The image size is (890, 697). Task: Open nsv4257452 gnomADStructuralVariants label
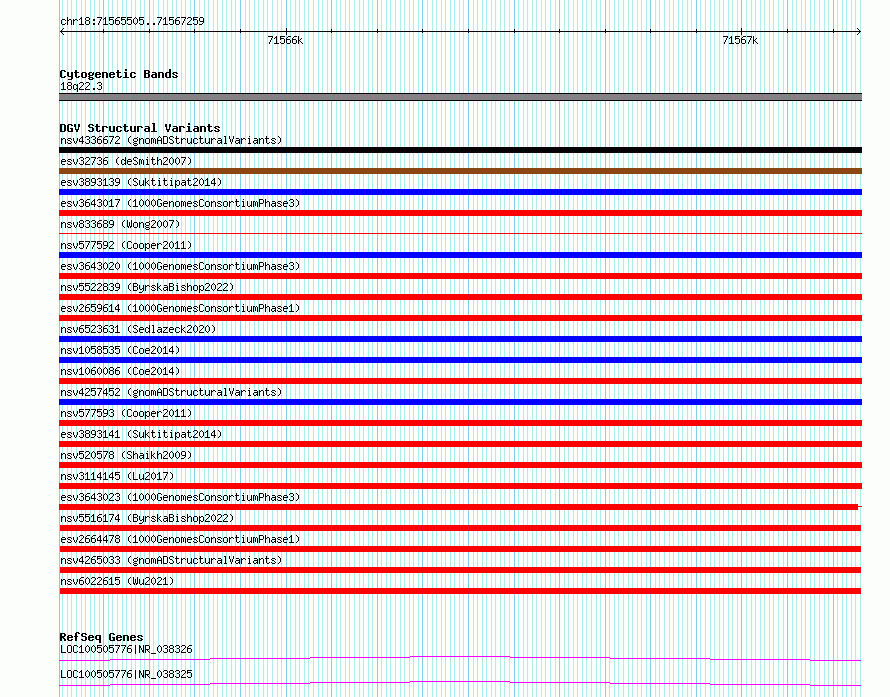coord(171,392)
